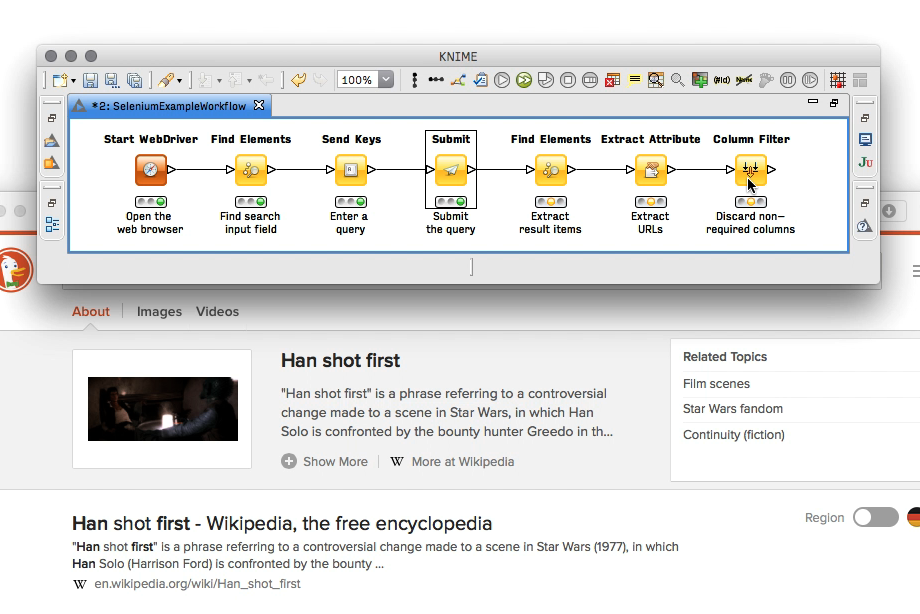Viewport: 920px width, 614px height.
Task: Select the Extract Attribute node
Action: [x=651, y=170]
